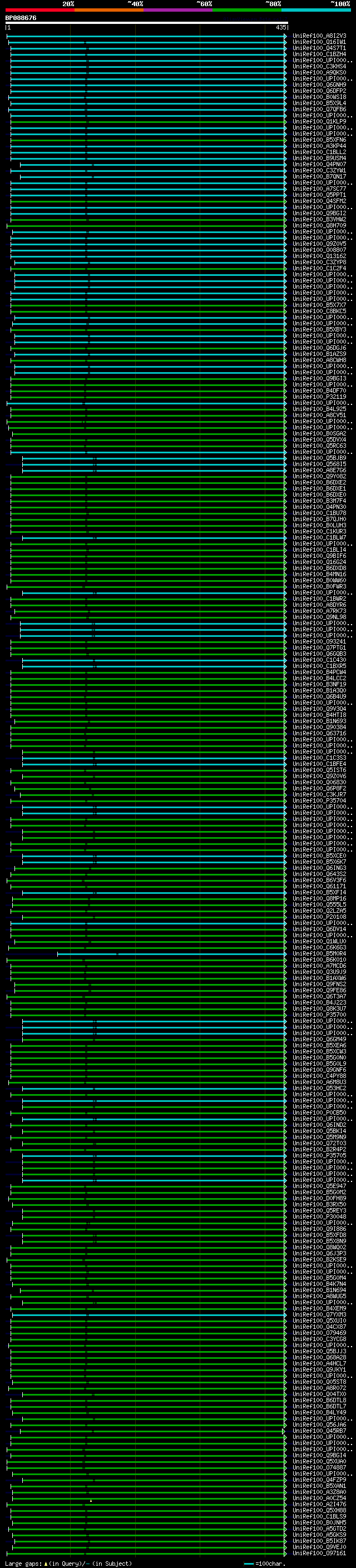Screen dimensions: 356x1568
Task: Select the query name BP088676
Action: pos(21,18)
